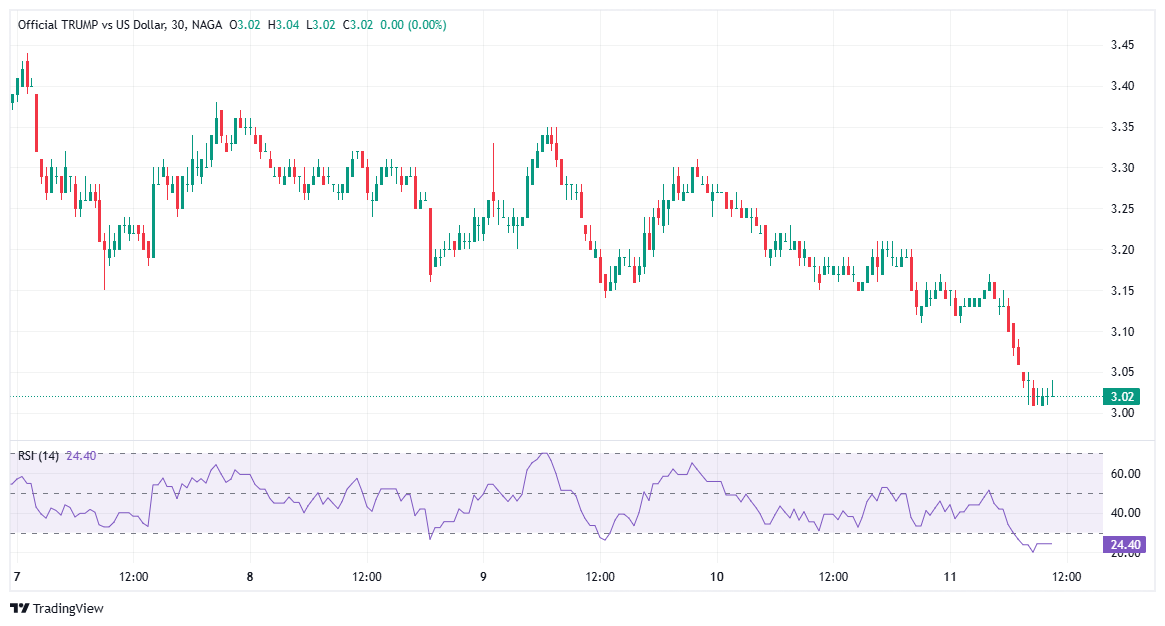Click the 60.00 RSI scale label
The image size is (1165, 626).
click(1126, 474)
